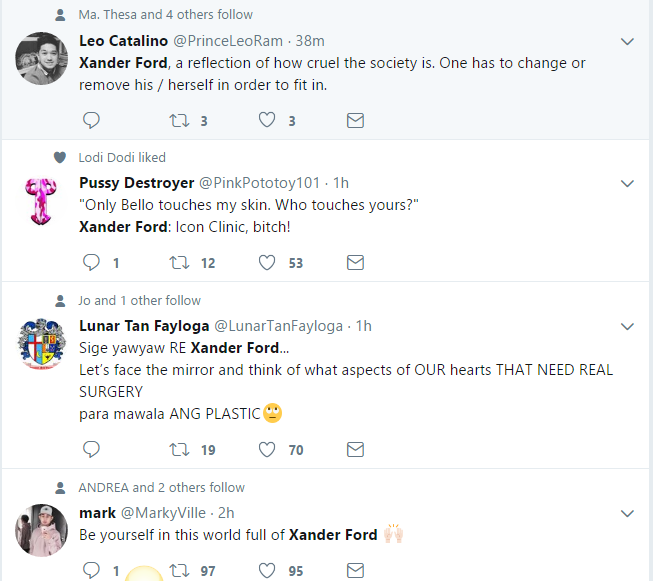Reply to Lunar Tan Fayloga's tweet
Screen dimensions: 653x581
[91, 450]
